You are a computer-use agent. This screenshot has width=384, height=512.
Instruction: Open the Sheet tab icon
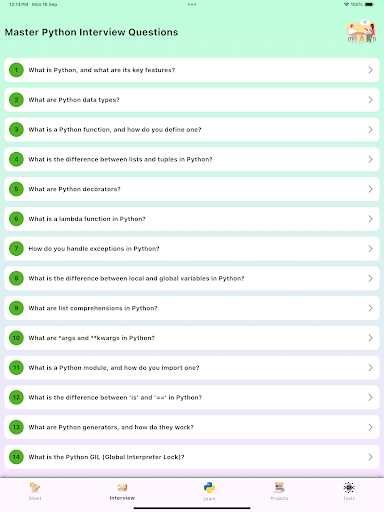click(35, 487)
